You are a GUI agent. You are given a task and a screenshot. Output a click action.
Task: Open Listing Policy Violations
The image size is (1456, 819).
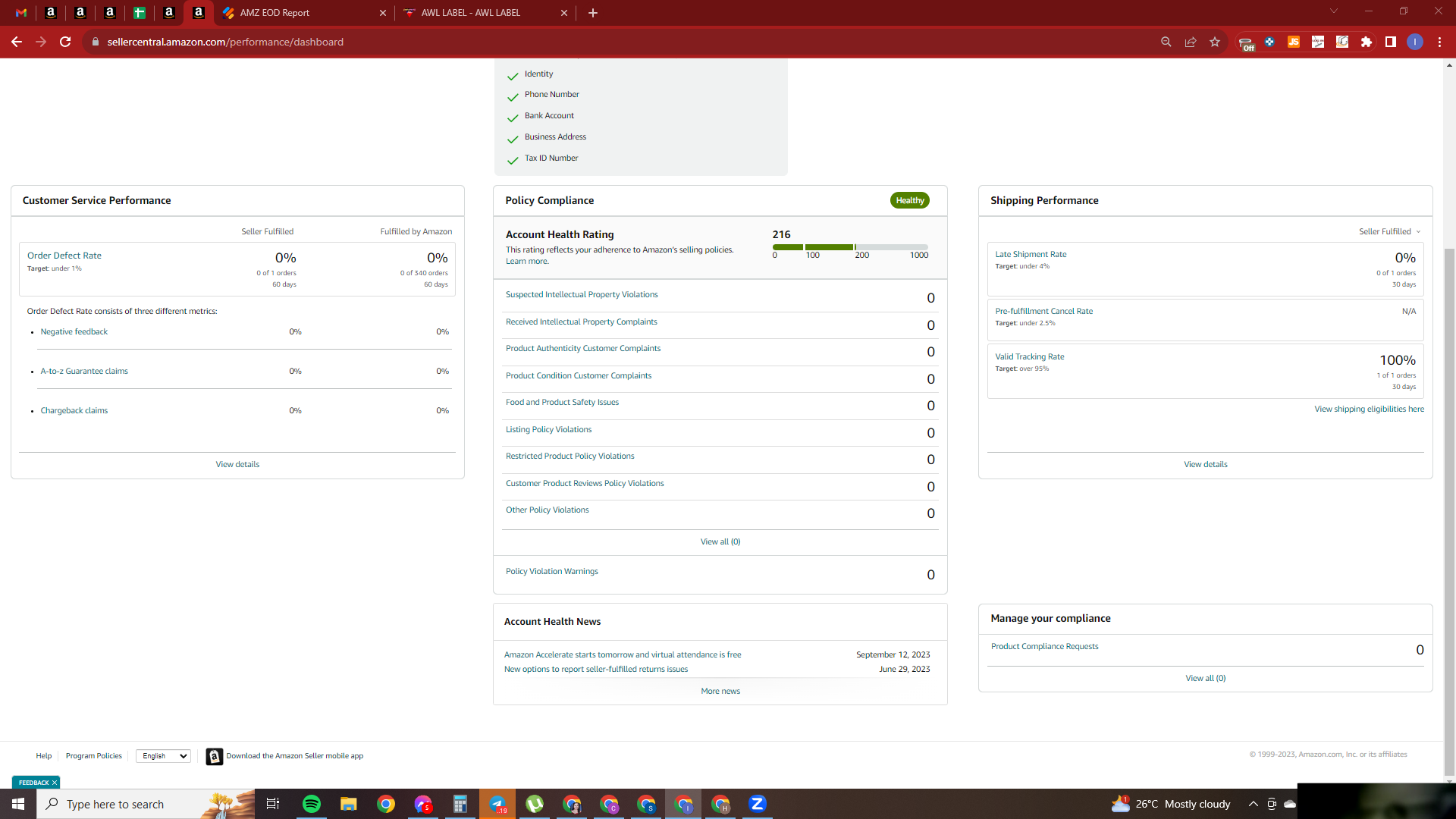point(548,429)
